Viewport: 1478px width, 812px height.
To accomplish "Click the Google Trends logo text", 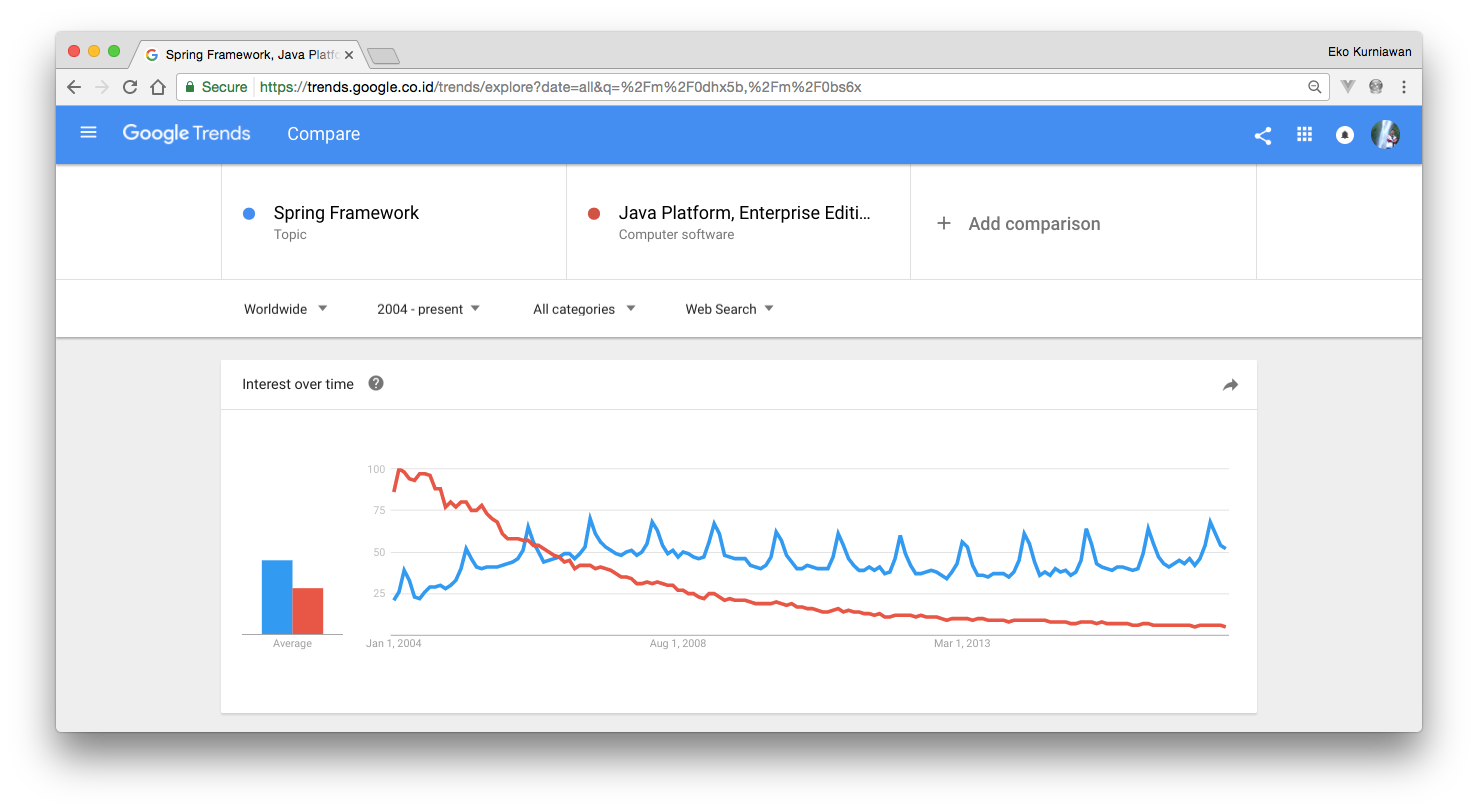I will tap(186, 133).
